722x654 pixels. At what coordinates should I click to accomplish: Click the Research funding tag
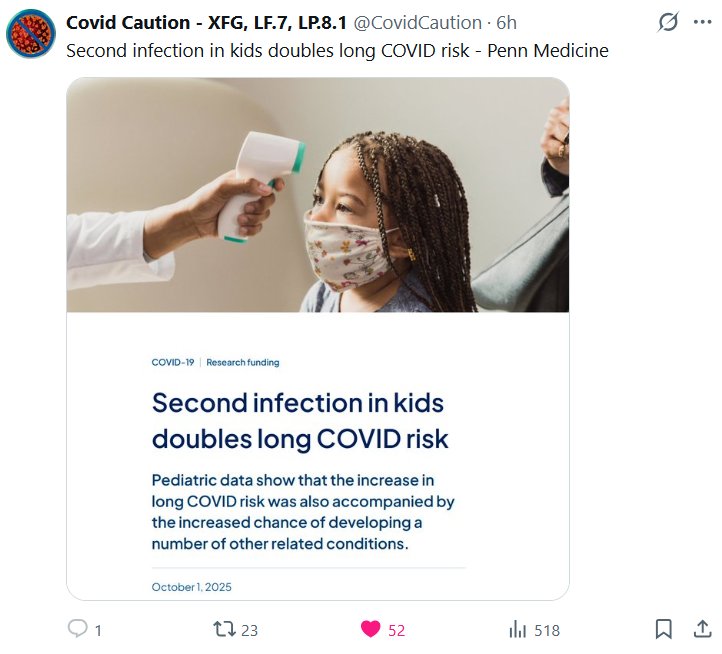click(x=243, y=362)
